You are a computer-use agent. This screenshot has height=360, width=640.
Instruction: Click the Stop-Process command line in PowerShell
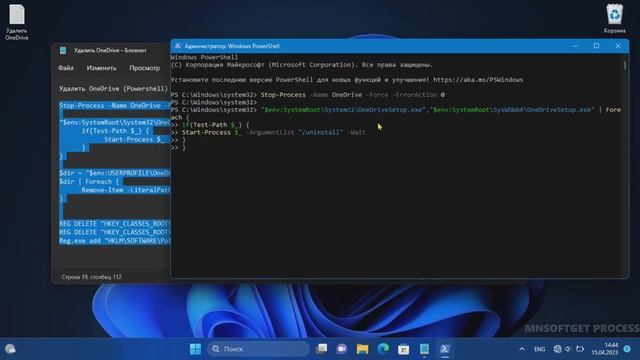coord(308,95)
